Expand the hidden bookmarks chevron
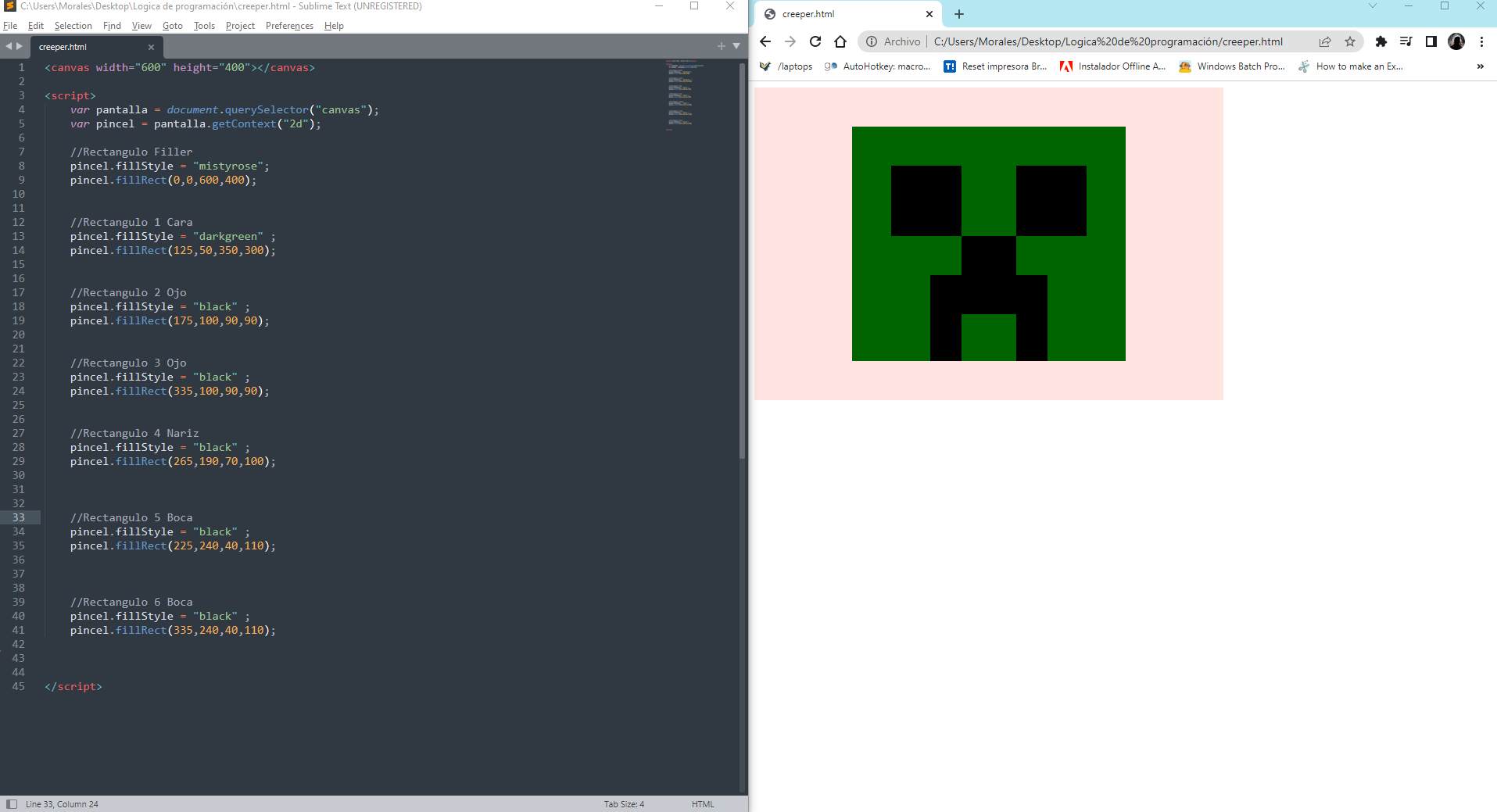This screenshot has height=812, width=1497. 1480,66
